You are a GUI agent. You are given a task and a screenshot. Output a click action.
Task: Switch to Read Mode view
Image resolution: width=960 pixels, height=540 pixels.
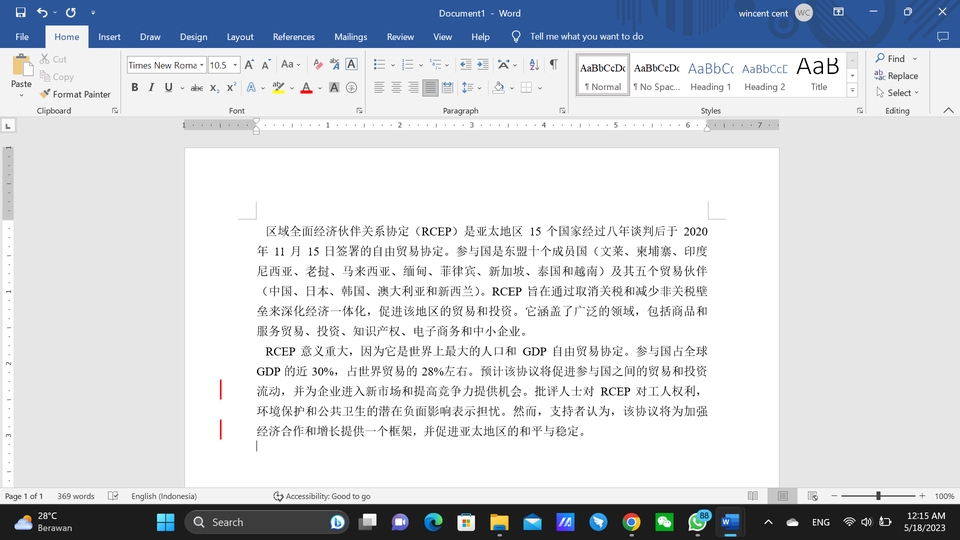[x=753, y=496]
